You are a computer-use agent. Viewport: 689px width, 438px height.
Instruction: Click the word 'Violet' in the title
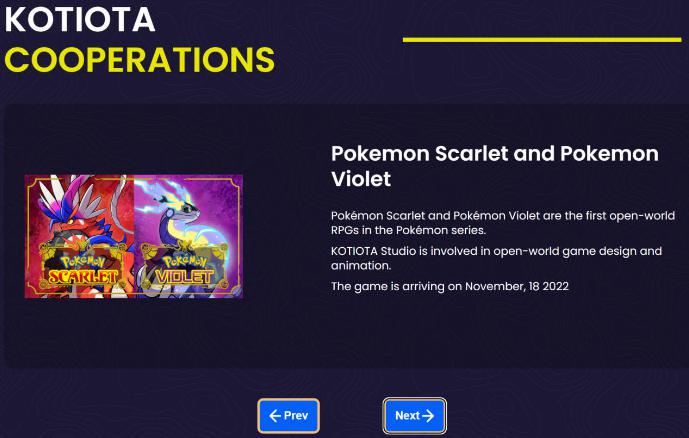(360, 179)
